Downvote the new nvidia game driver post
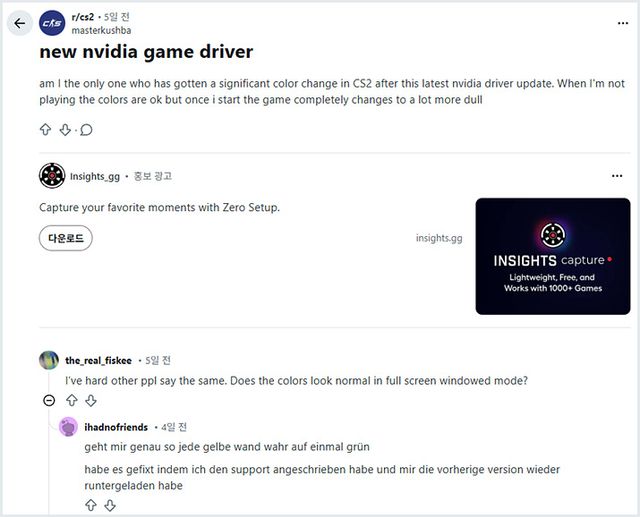 coord(65,130)
